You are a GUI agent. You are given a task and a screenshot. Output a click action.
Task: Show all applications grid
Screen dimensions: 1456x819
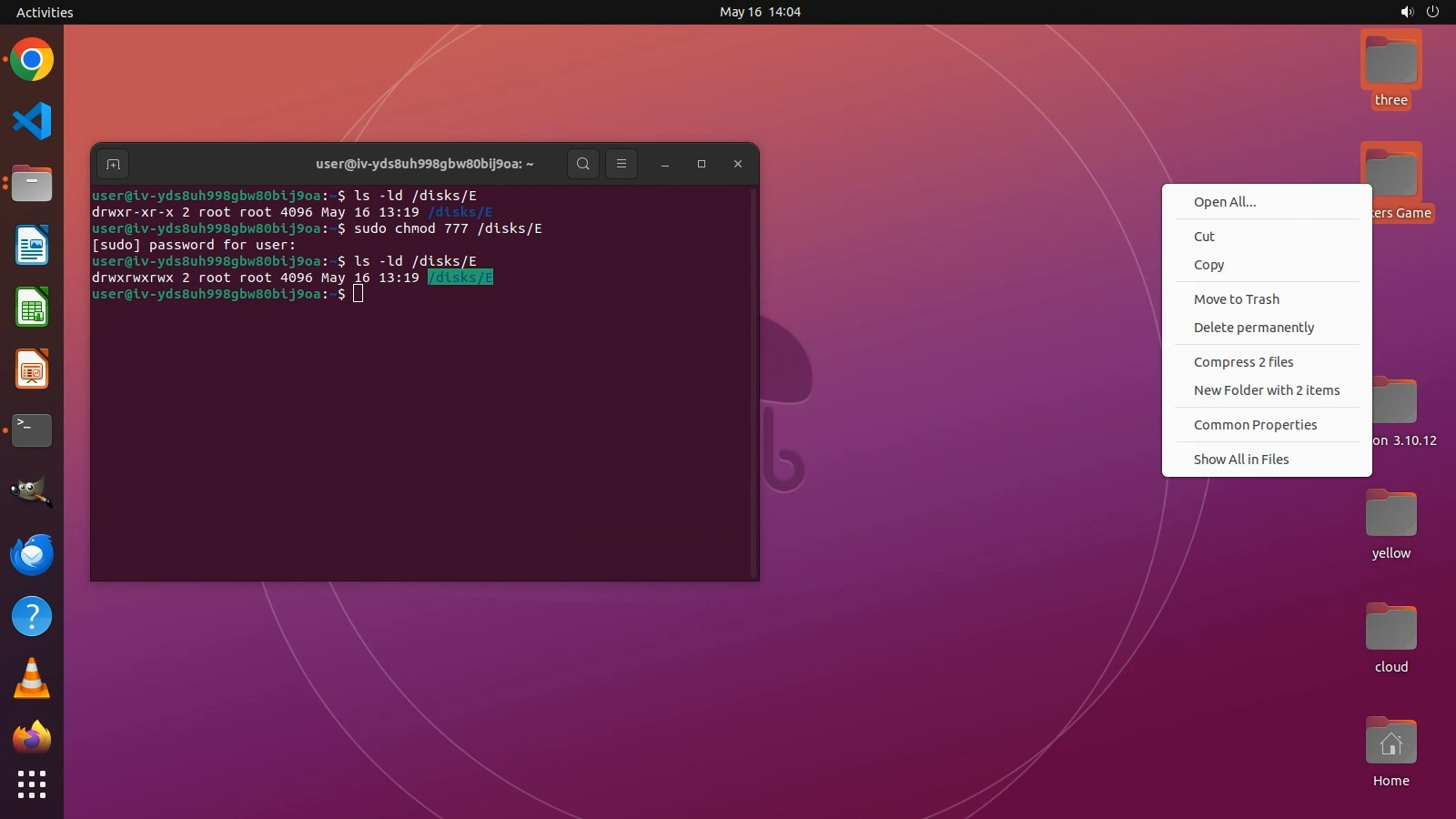32,784
